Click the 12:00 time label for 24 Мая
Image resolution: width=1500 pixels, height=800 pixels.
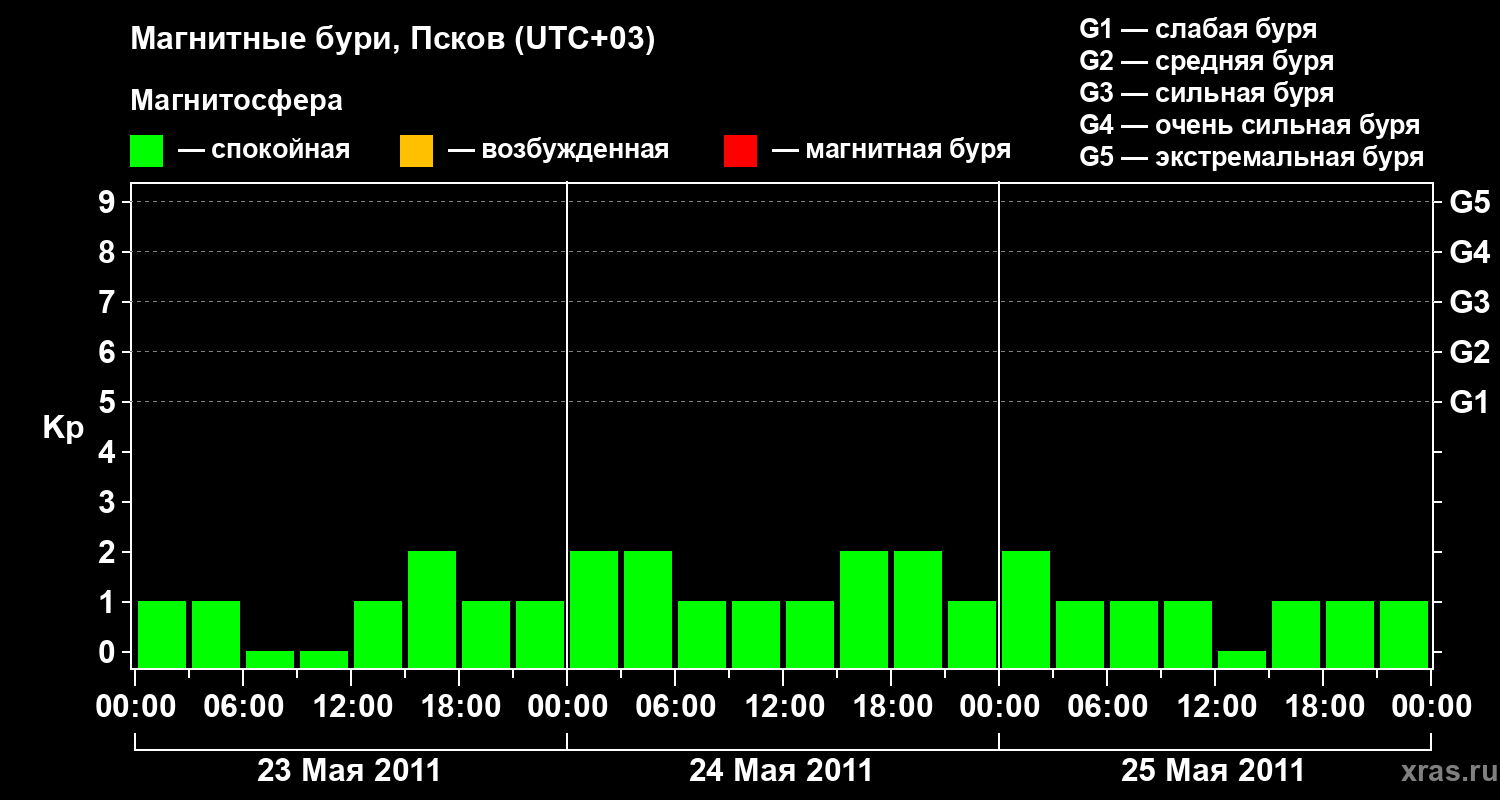click(x=783, y=707)
